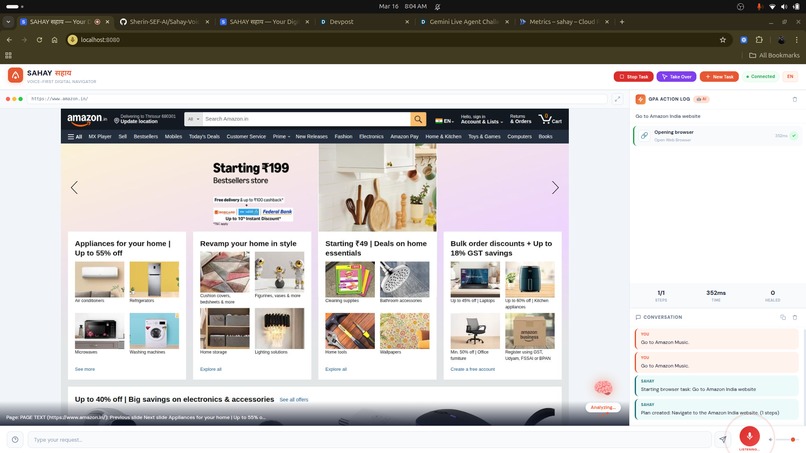Click the GPA Action Log lightning icon
The width and height of the screenshot is (806, 453).
[x=640, y=99]
